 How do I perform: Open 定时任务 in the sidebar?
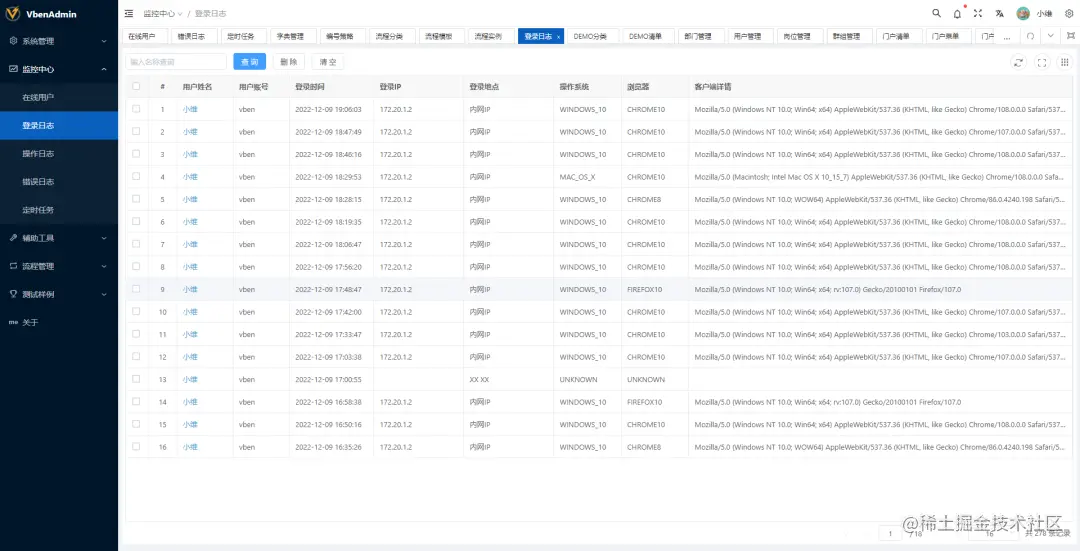(x=59, y=209)
